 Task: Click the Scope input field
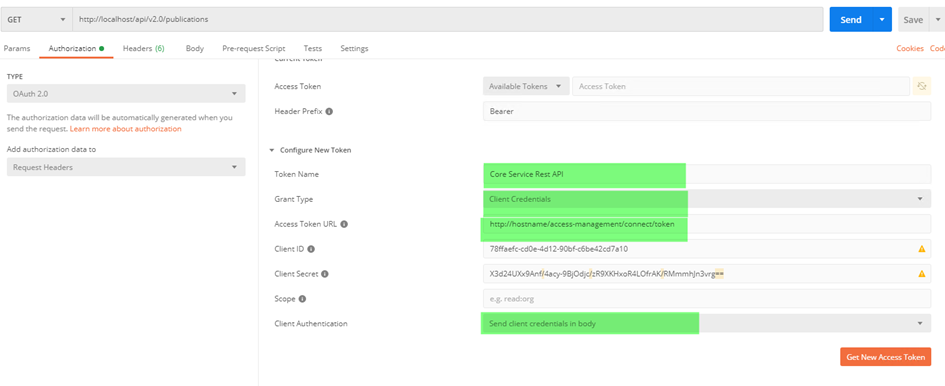click(x=707, y=299)
